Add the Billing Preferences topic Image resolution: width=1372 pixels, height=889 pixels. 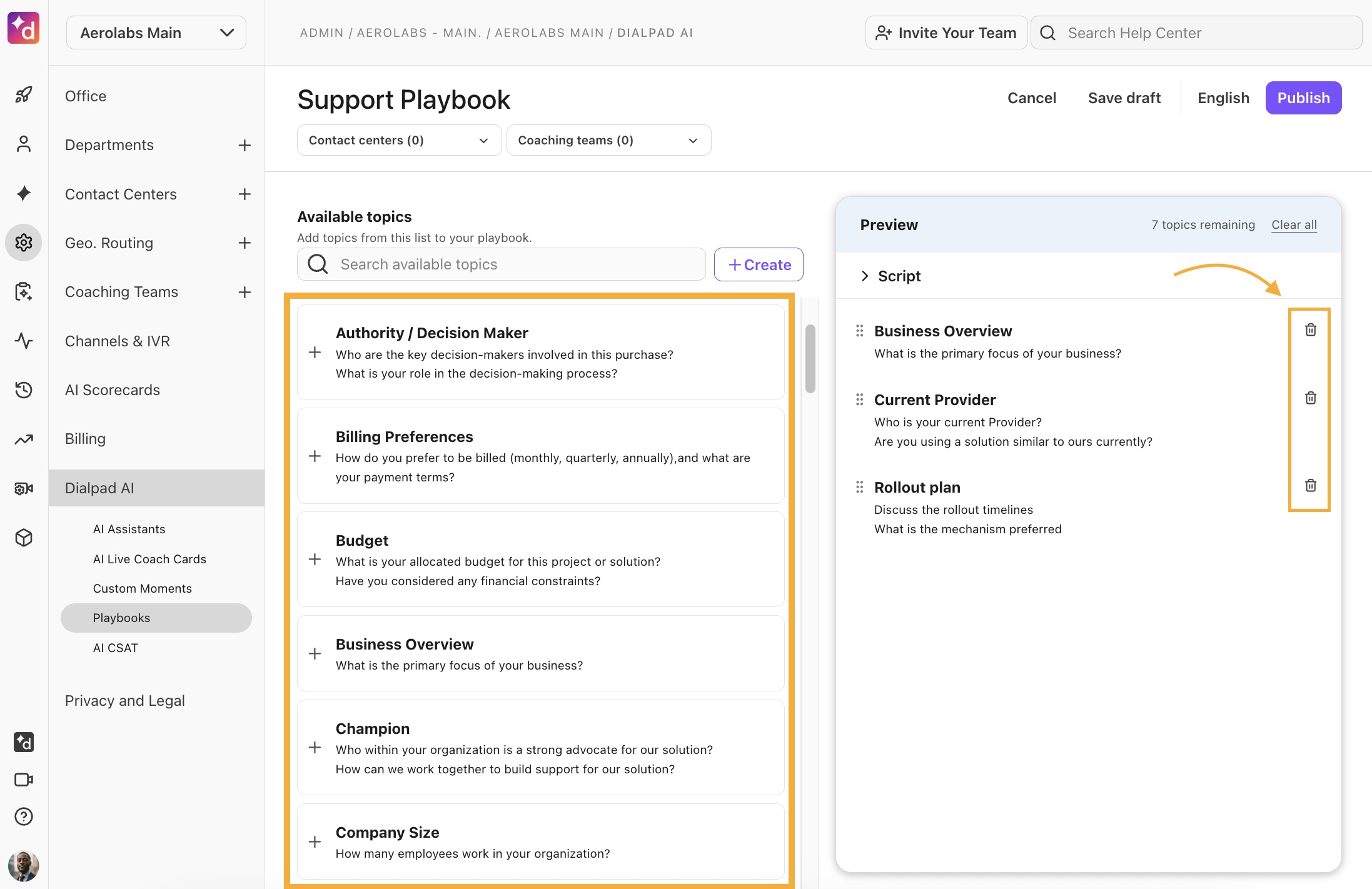point(315,456)
